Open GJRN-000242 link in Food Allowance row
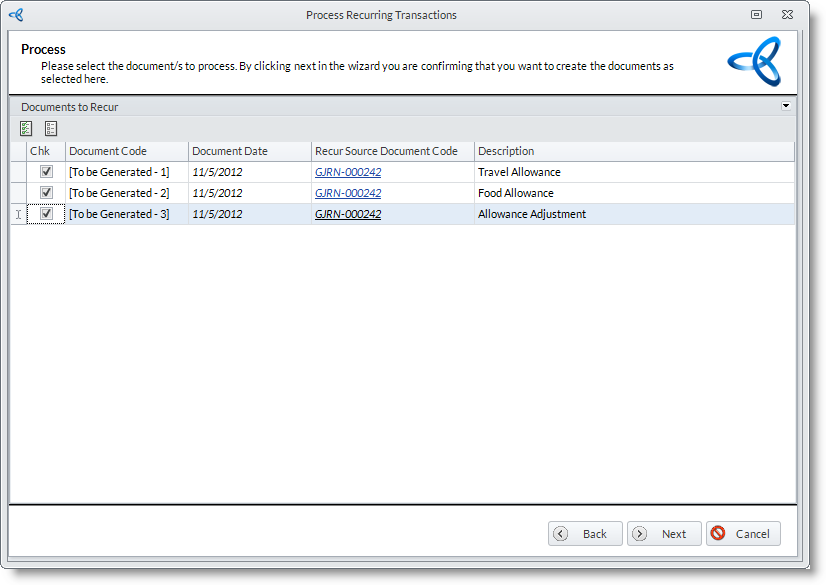 coord(348,193)
